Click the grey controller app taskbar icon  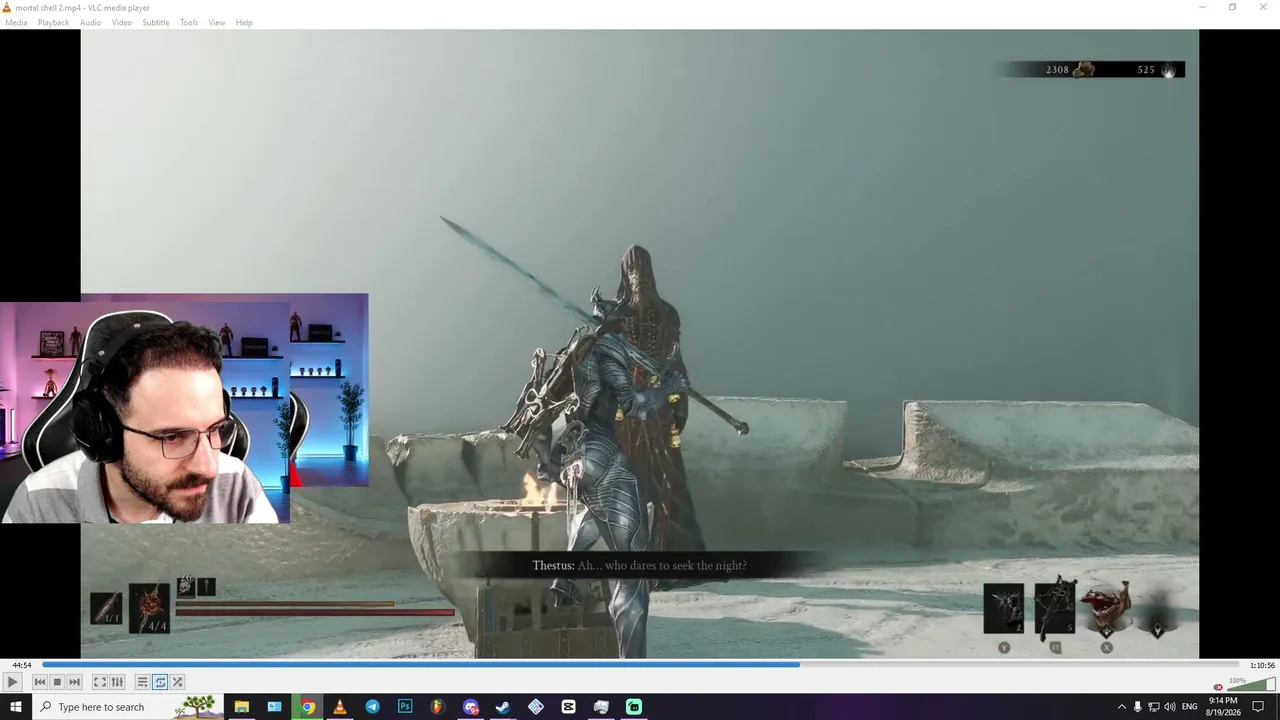point(601,707)
